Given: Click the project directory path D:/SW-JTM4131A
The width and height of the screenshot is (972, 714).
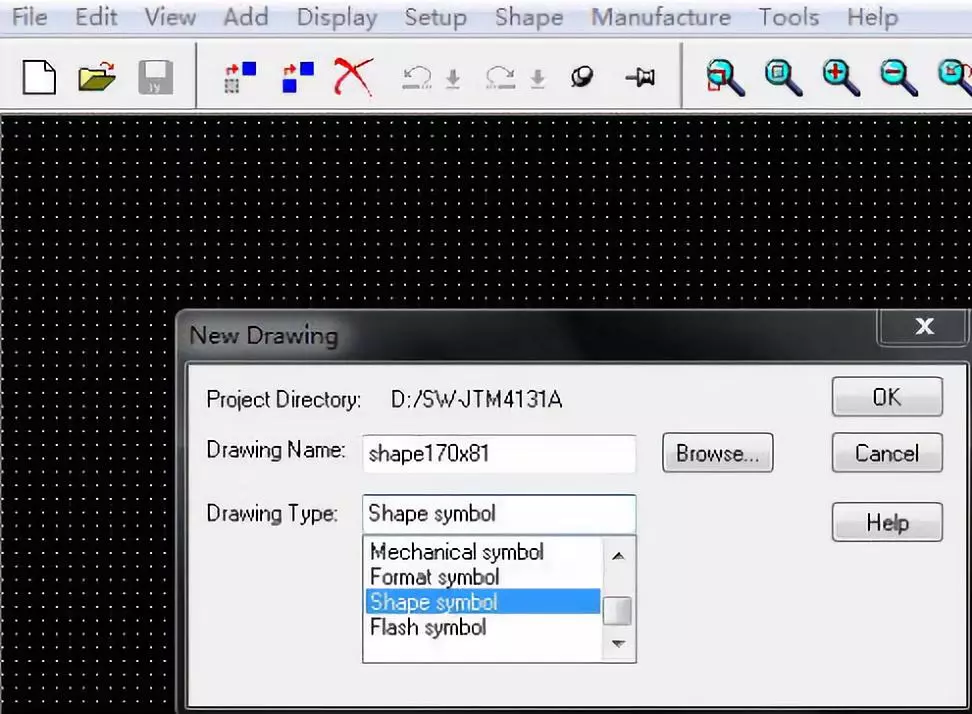Looking at the screenshot, I should coord(477,399).
